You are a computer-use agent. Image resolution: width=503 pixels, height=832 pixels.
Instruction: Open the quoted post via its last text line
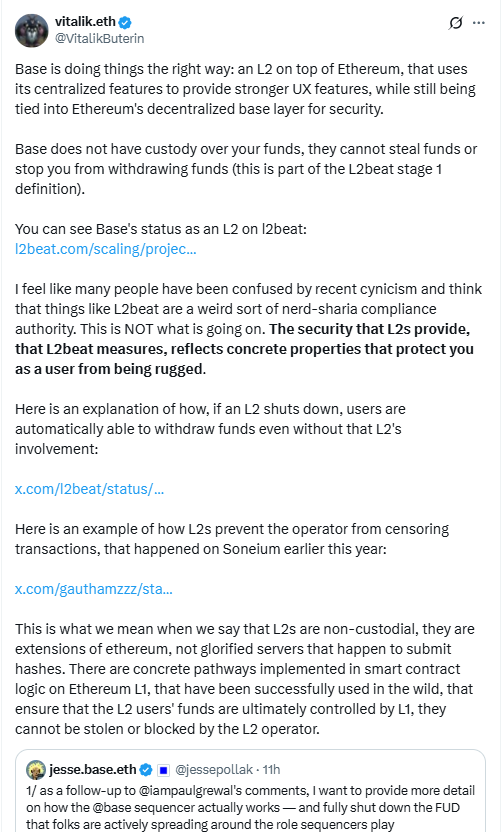pos(210,825)
